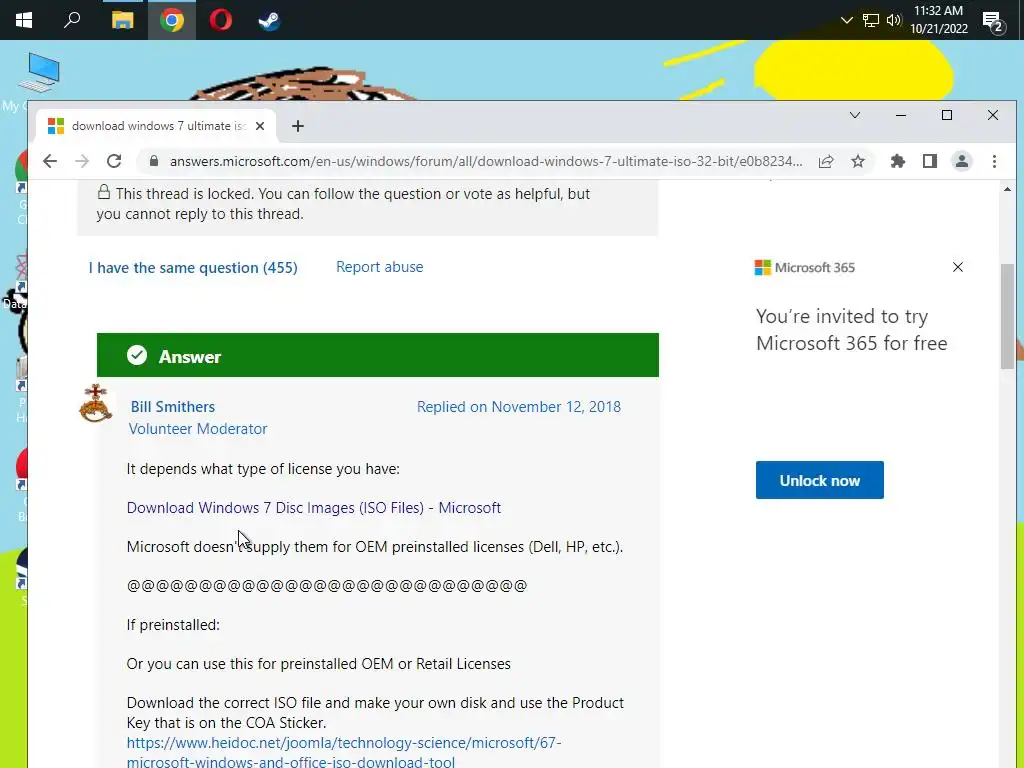Open Chrome tab search chevron
1024x768 pixels.
pos(855,116)
